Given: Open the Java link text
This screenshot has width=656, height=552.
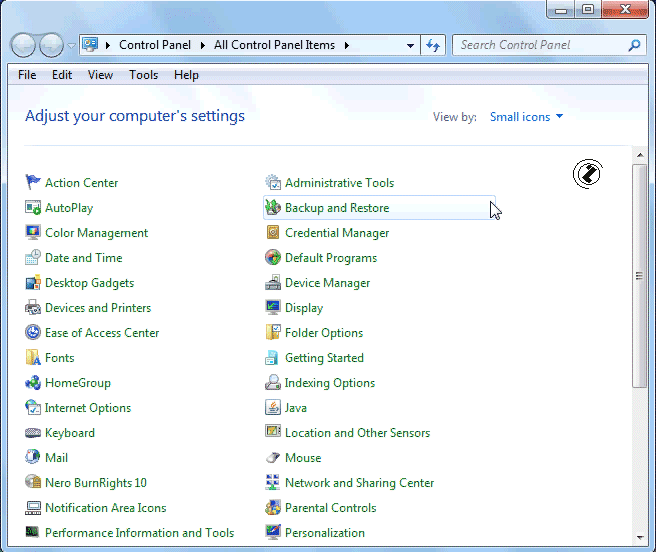Looking at the screenshot, I should coord(295,408).
